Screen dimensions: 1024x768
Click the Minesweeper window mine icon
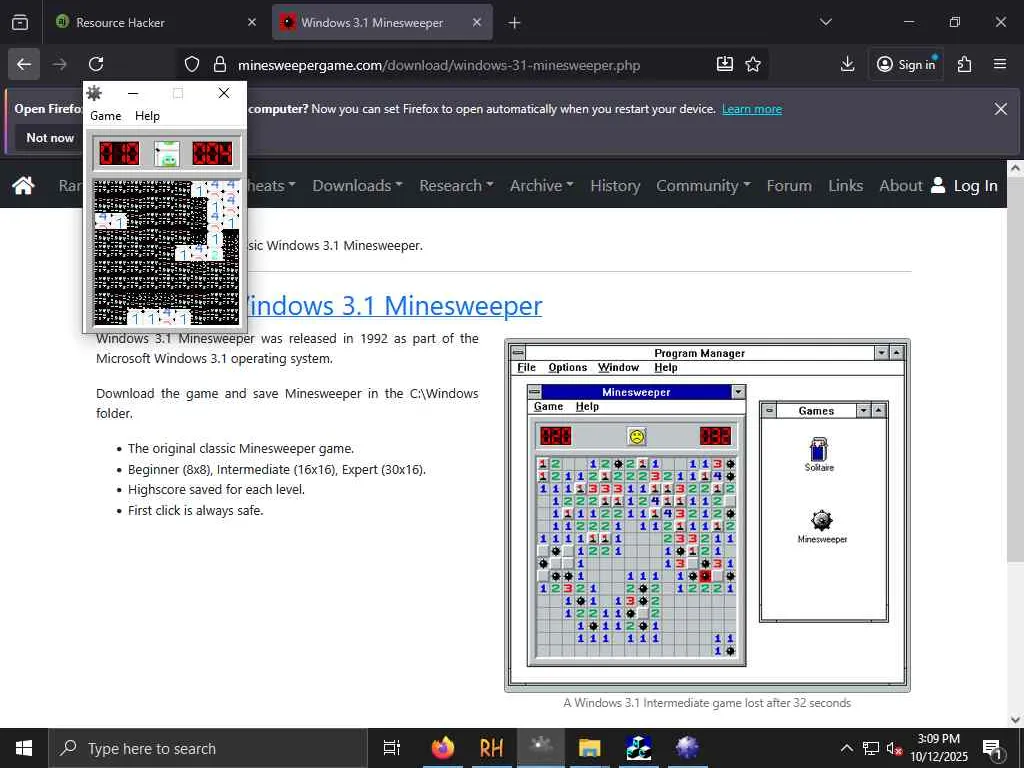pyautogui.click(x=95, y=93)
